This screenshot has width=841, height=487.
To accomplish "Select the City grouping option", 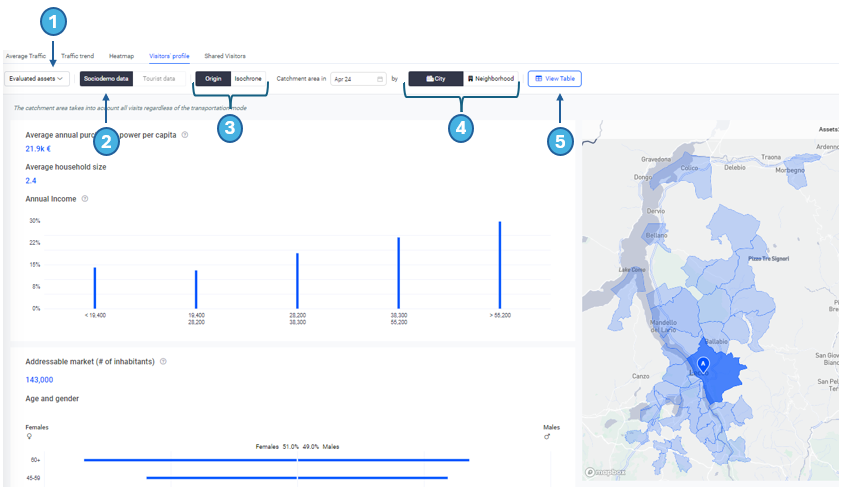I will [436, 78].
